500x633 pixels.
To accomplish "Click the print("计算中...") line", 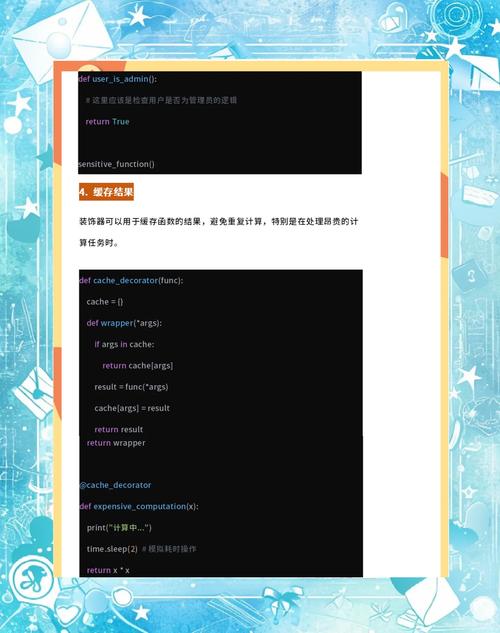I will [119, 528].
